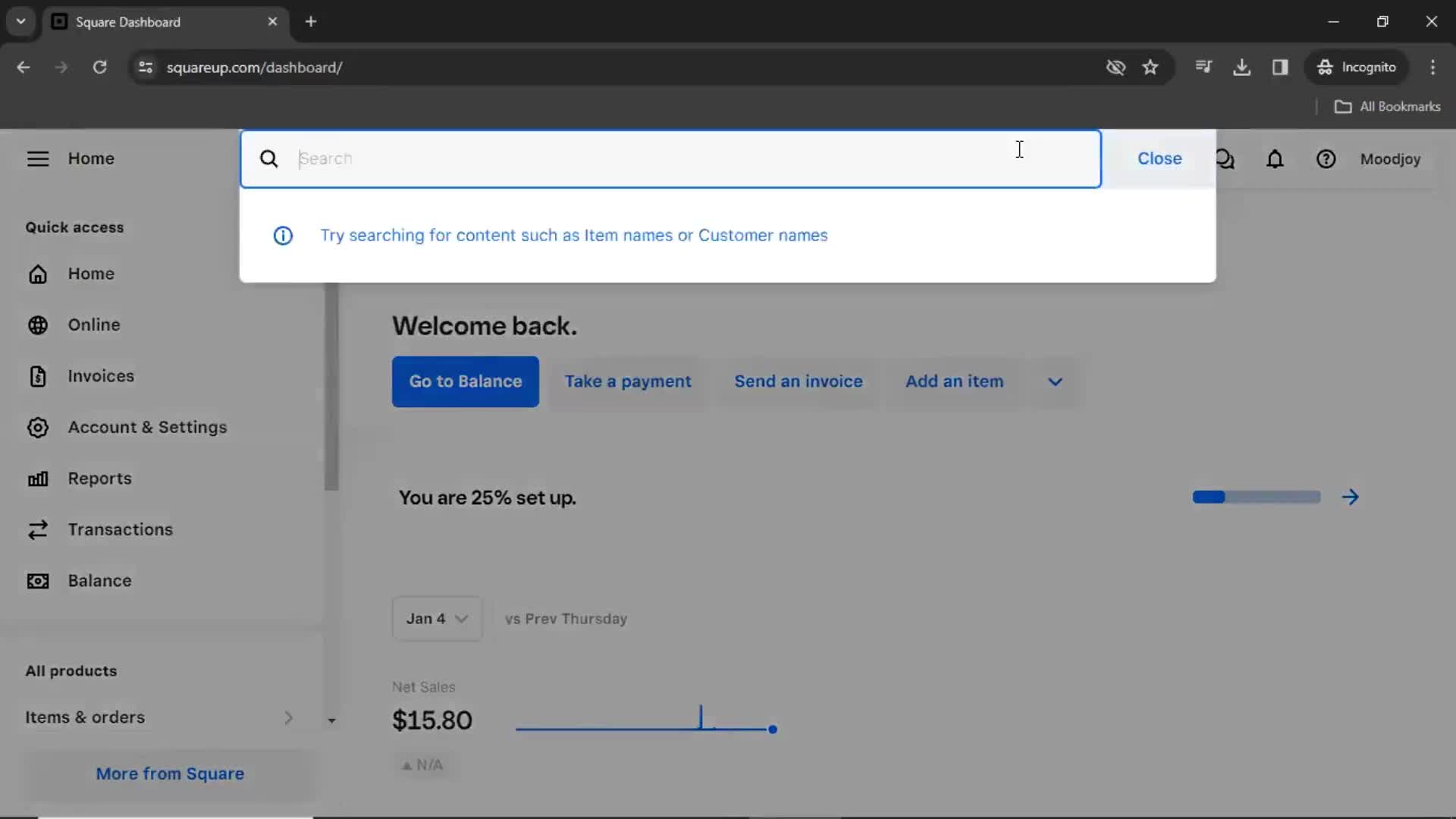The height and width of the screenshot is (819, 1456).
Task: Open the messages chat icon
Action: (1225, 159)
